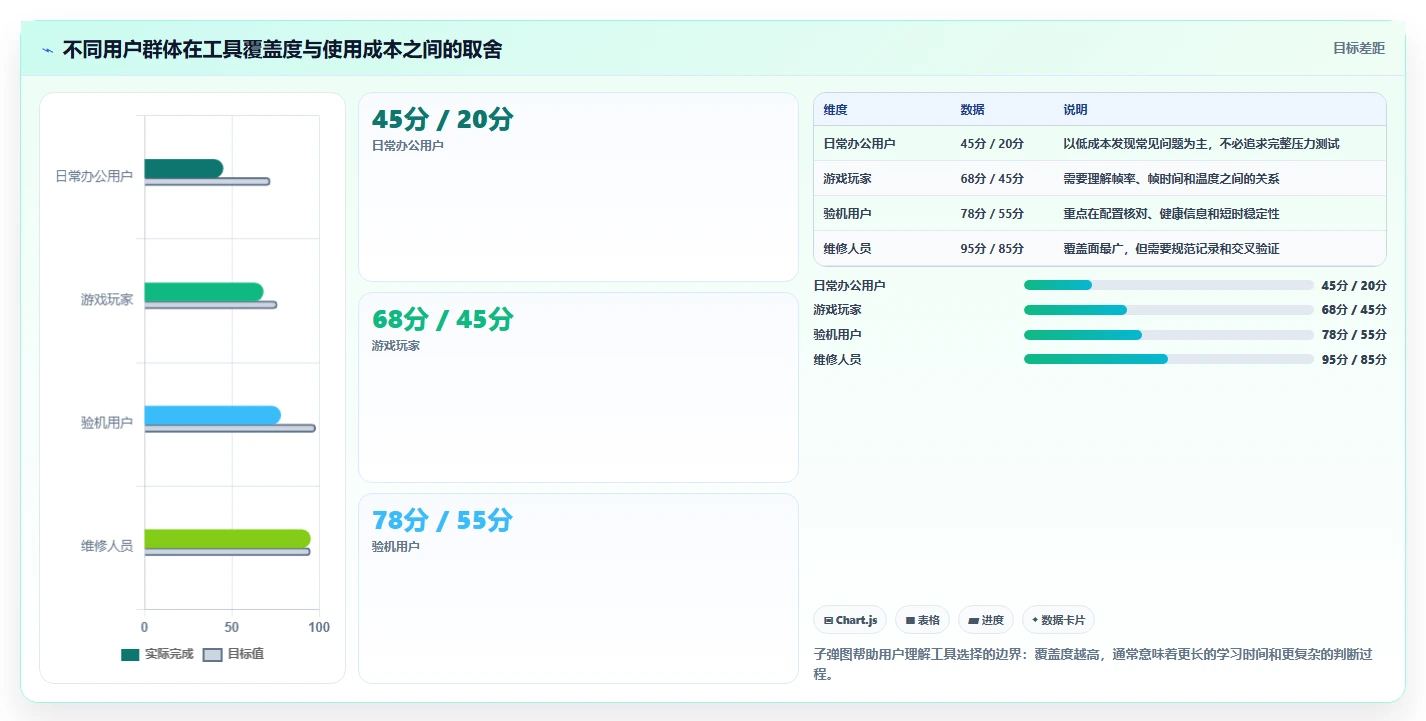The height and width of the screenshot is (721, 1426).
Task: Click the 游戏玩家 progress row label
Action: [838, 310]
